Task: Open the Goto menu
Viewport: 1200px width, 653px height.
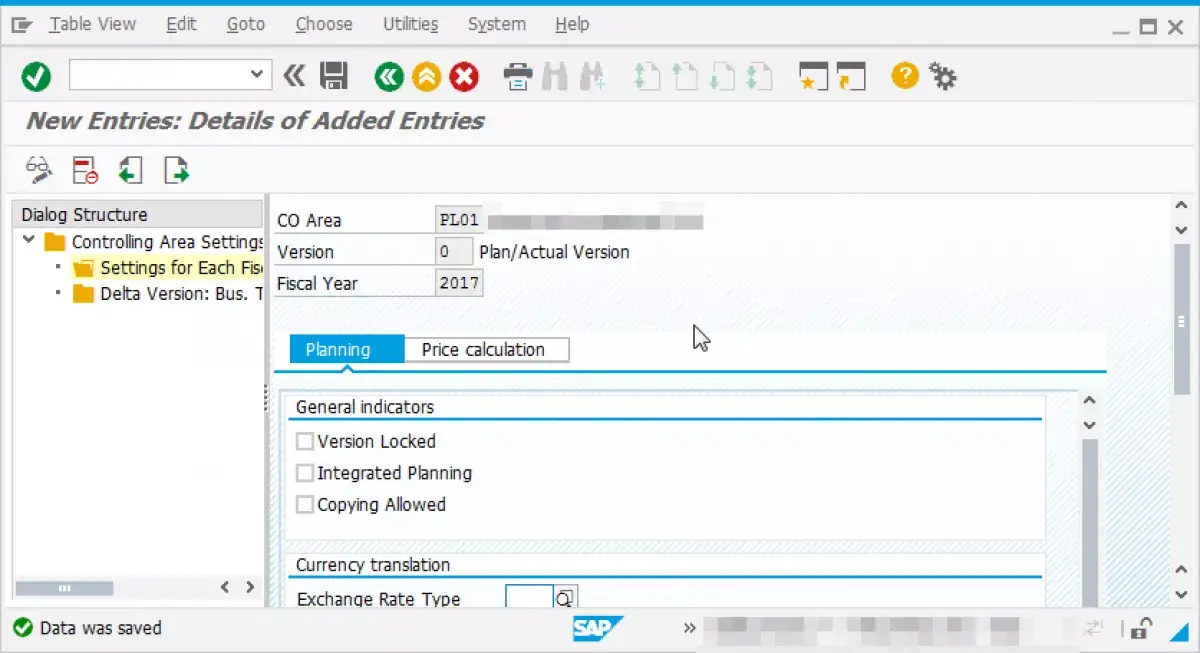Action: tap(246, 24)
